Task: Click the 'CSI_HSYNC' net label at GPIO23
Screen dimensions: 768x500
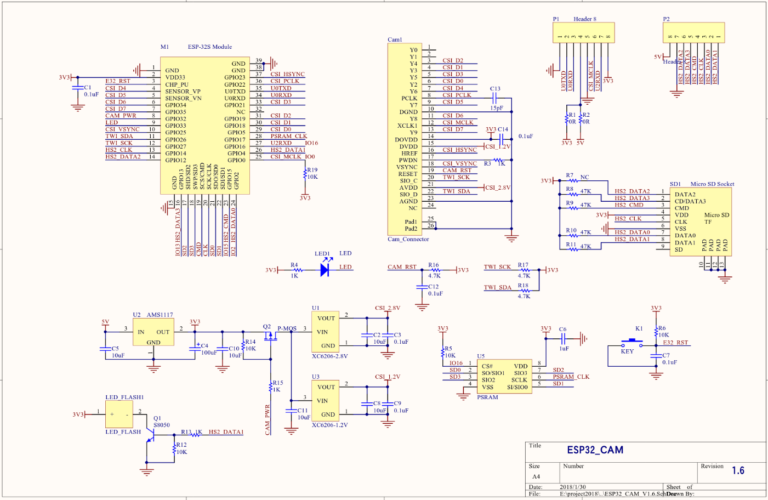Action: tap(288, 74)
